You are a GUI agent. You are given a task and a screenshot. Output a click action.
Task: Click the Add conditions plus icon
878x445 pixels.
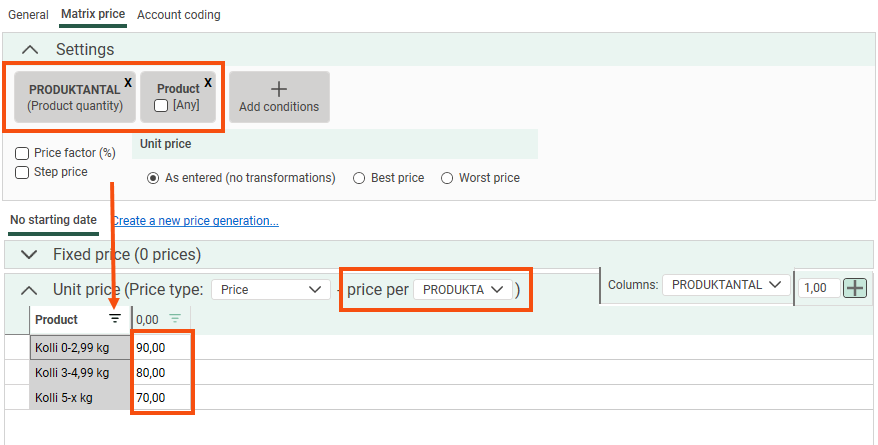(x=279, y=89)
